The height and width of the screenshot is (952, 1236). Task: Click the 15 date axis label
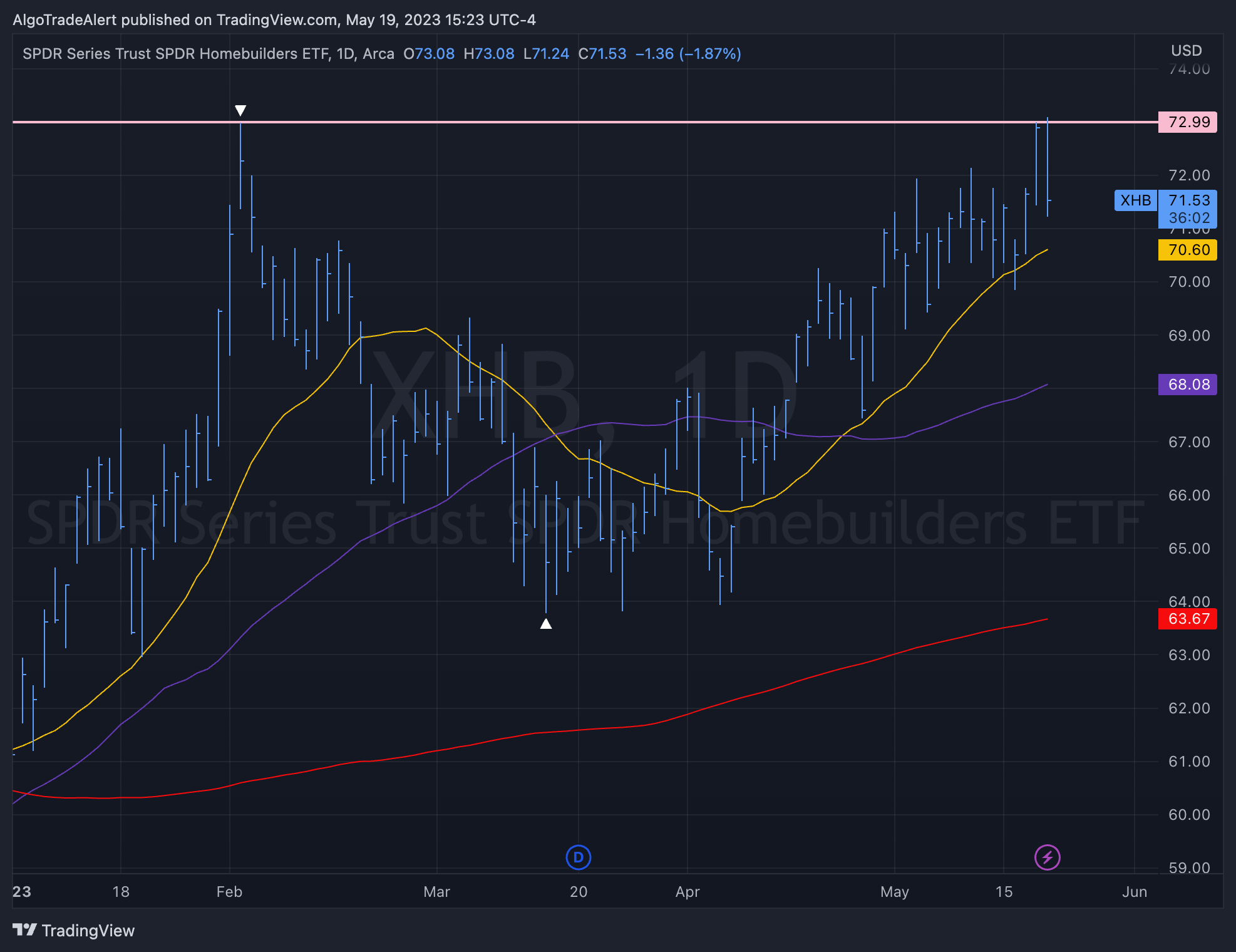pos(1004,892)
